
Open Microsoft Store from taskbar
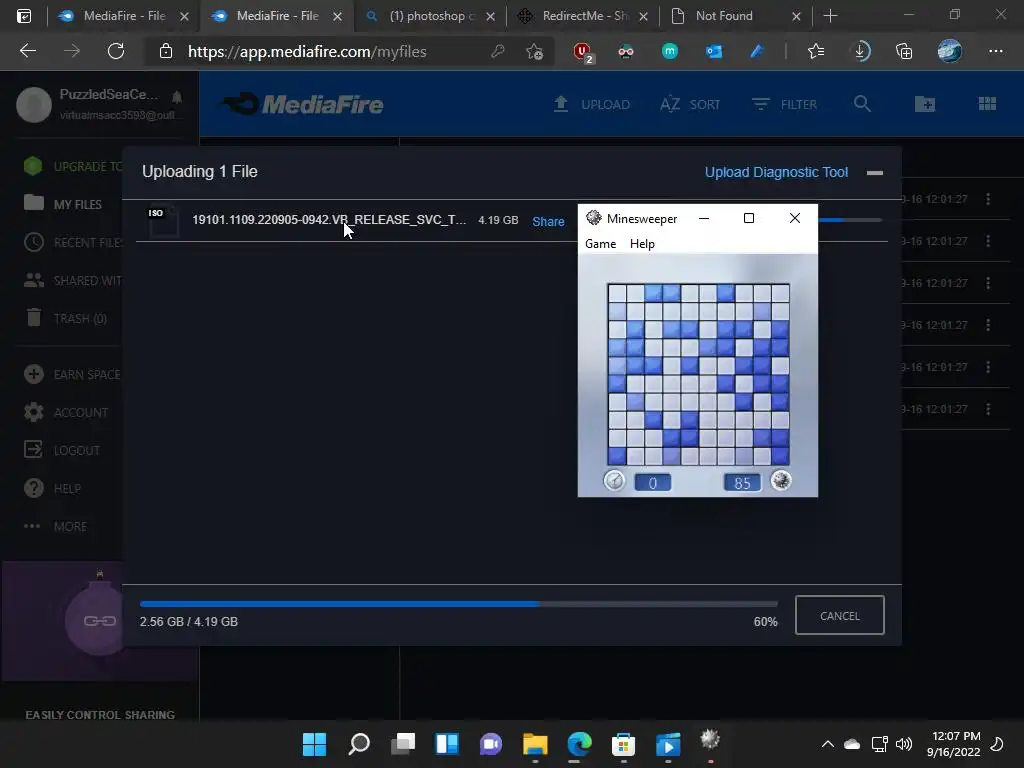(x=623, y=743)
